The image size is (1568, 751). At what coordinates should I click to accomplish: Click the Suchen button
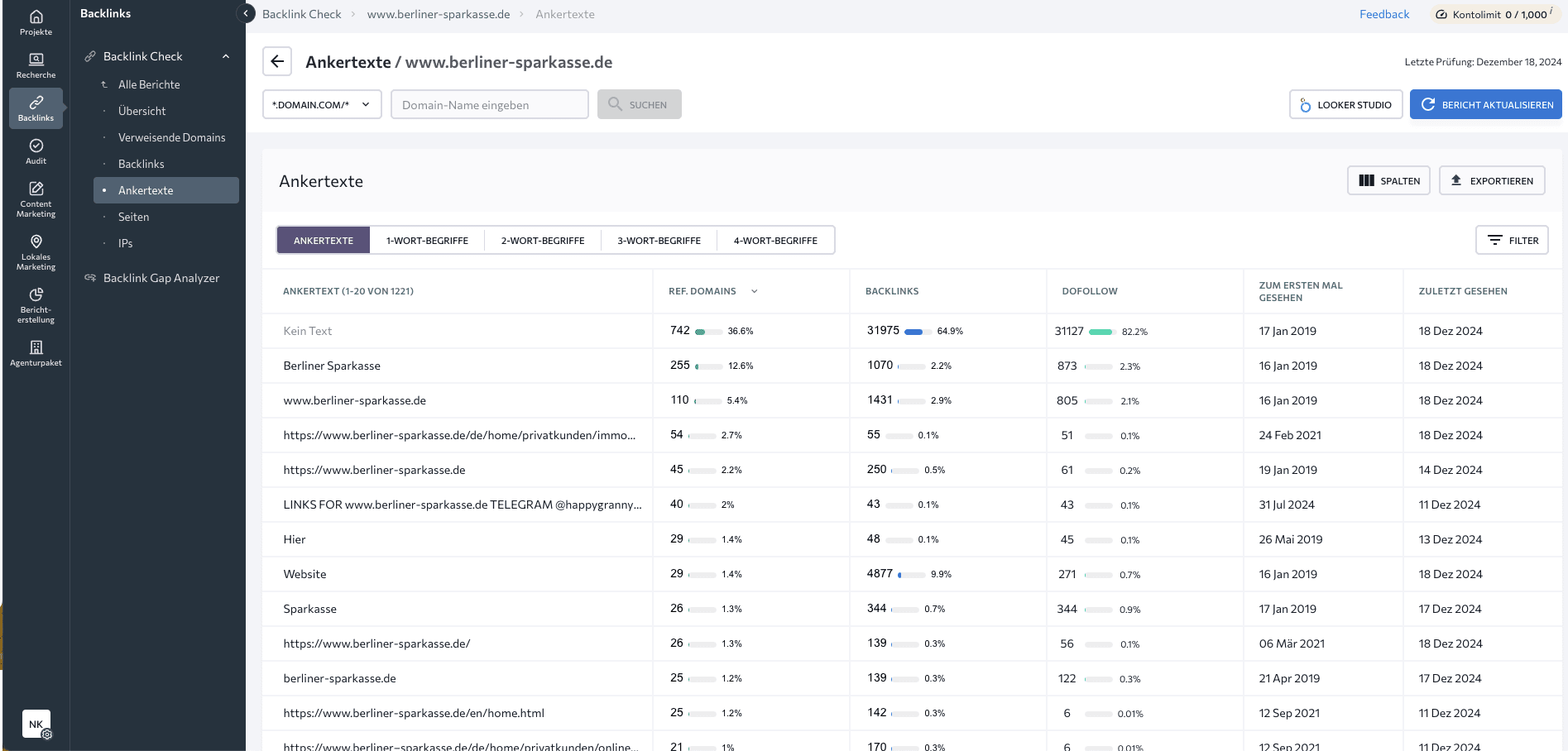click(x=639, y=104)
